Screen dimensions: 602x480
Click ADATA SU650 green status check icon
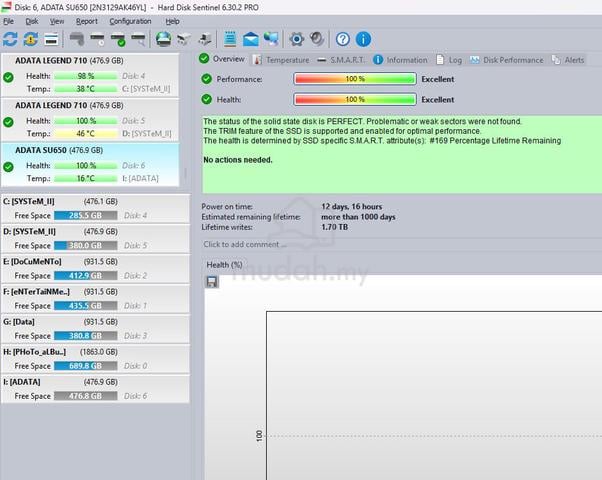(x=8, y=167)
